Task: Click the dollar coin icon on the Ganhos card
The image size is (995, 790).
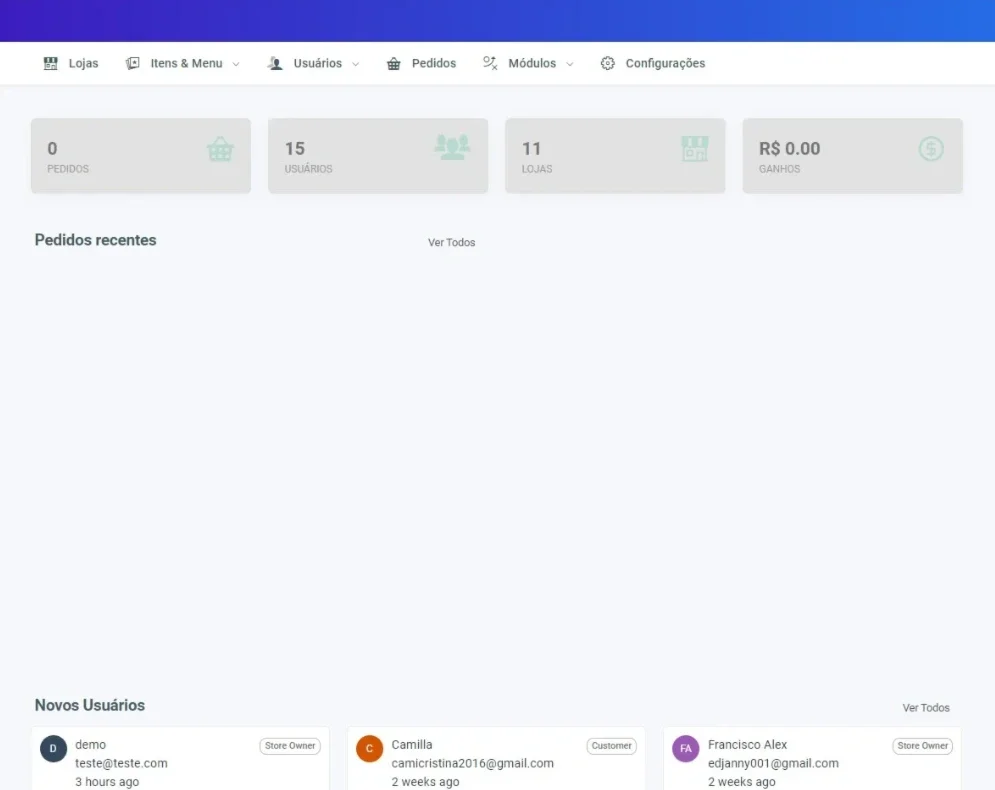Action: [931, 149]
